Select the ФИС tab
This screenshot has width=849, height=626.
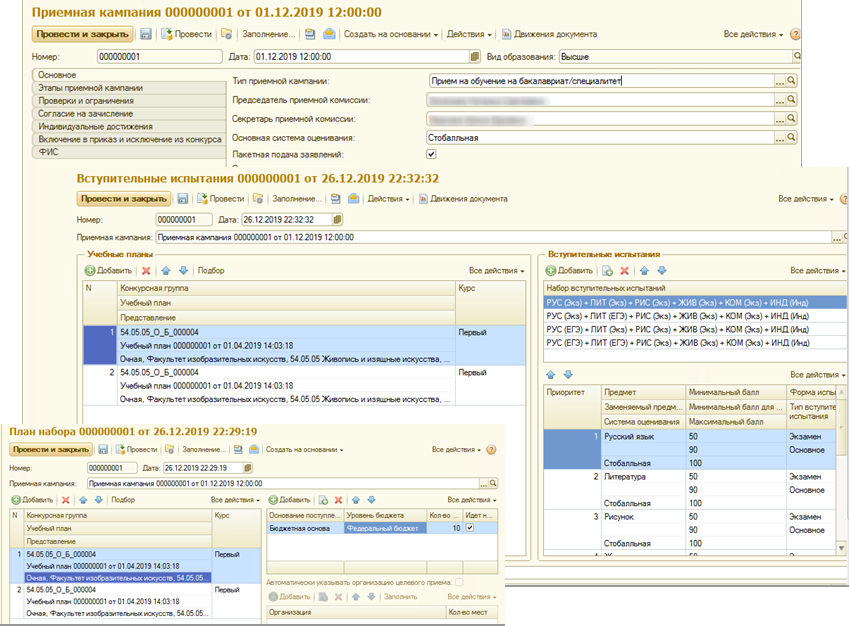point(129,152)
